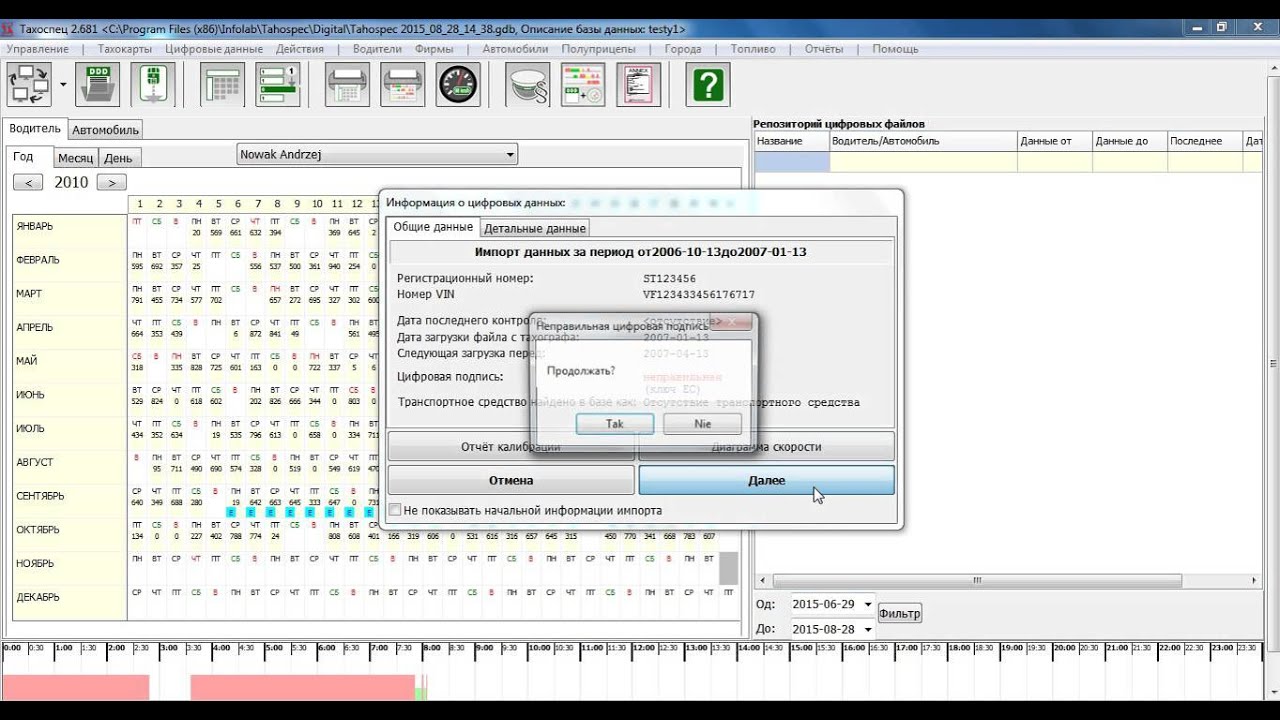This screenshot has height=720, width=1280.
Task: Open the Водители menu
Action: [377, 49]
